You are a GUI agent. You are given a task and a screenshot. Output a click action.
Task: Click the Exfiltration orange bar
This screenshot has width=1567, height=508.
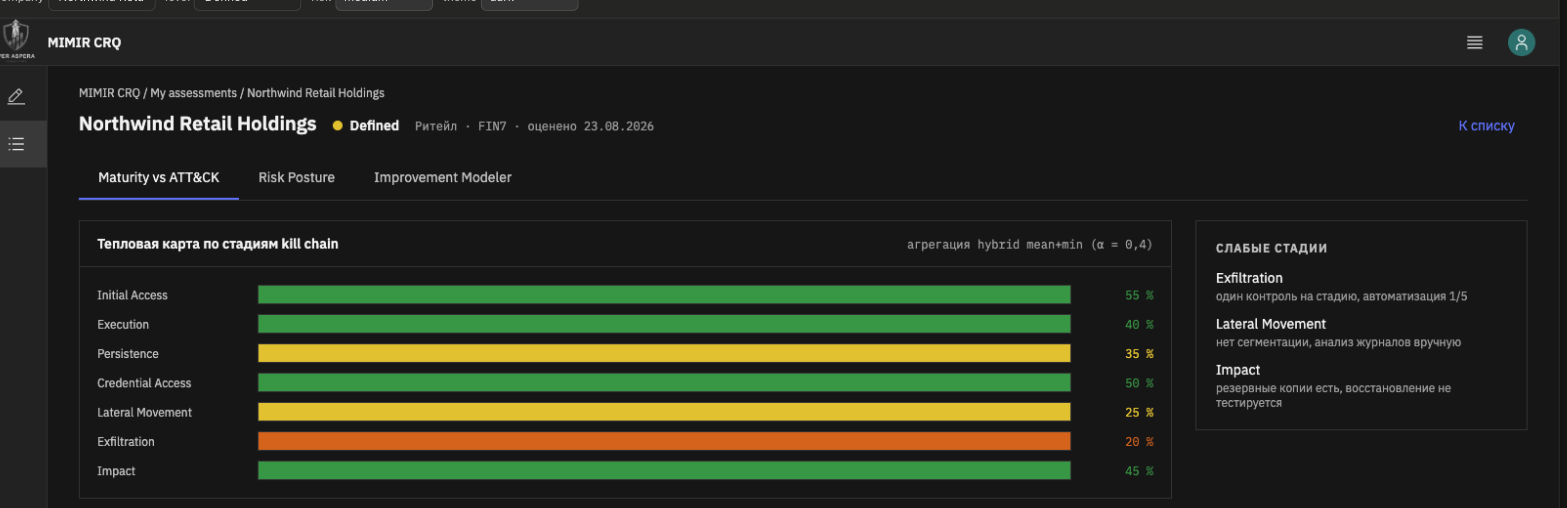[x=664, y=441]
